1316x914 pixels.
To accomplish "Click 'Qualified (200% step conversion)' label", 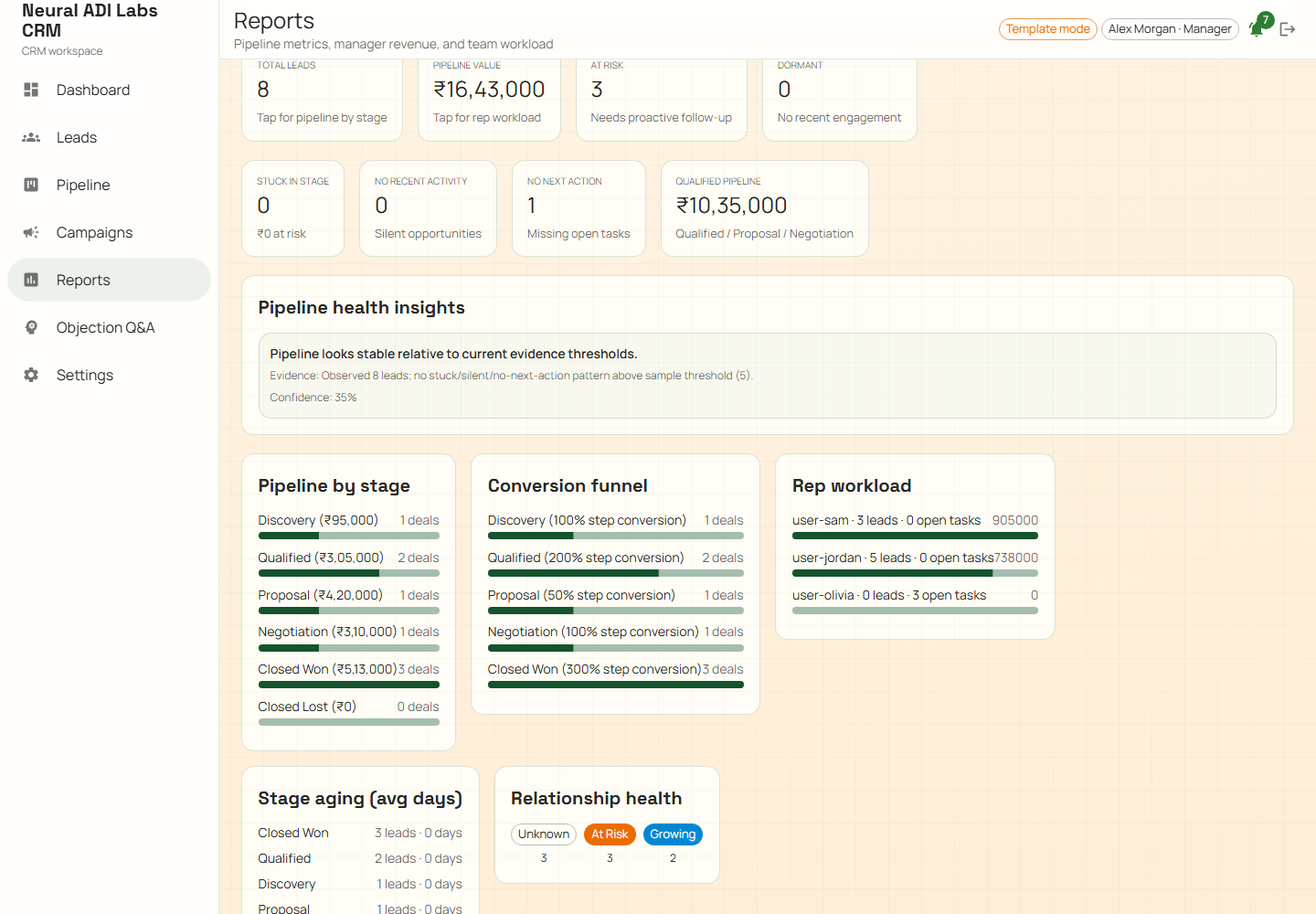I will 586,558.
